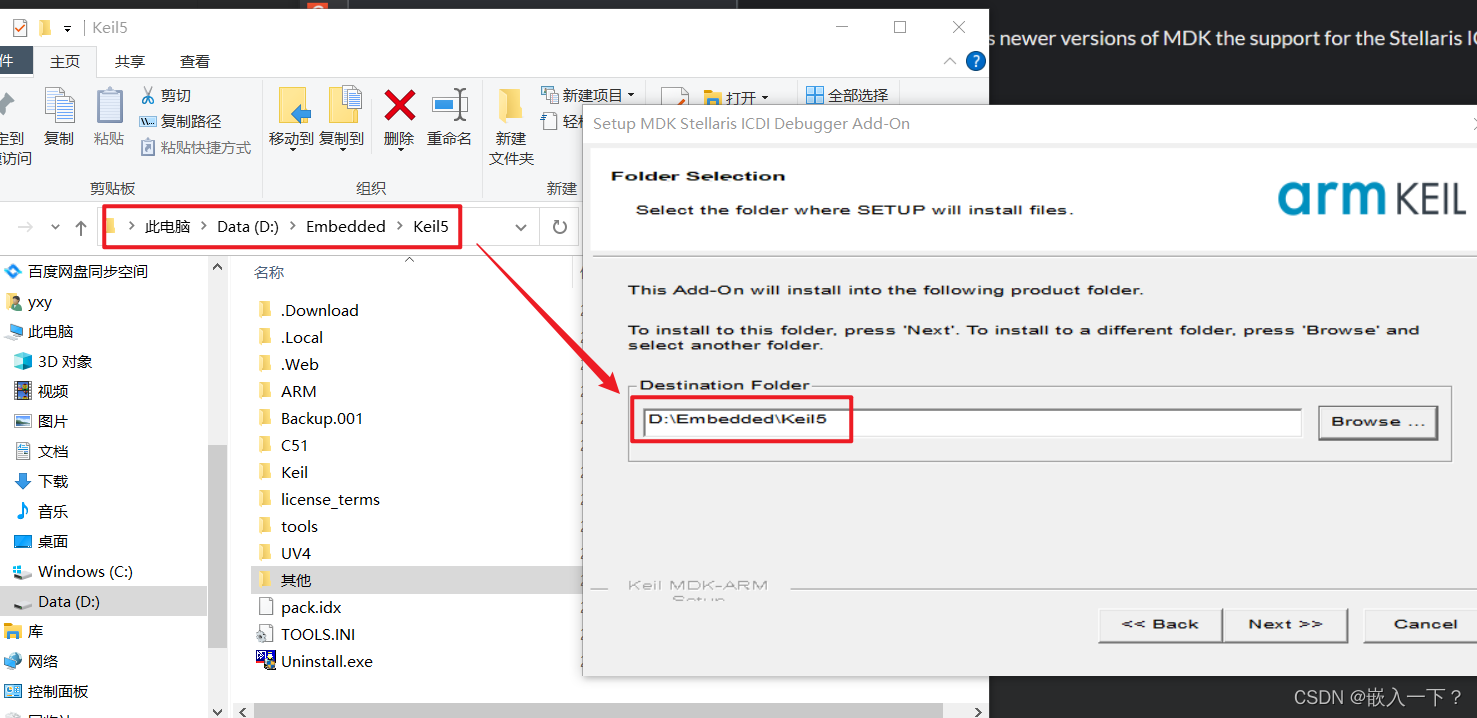Switch to the View (查看) ribbon tab
Image resolution: width=1477 pixels, height=718 pixels.
click(x=195, y=61)
